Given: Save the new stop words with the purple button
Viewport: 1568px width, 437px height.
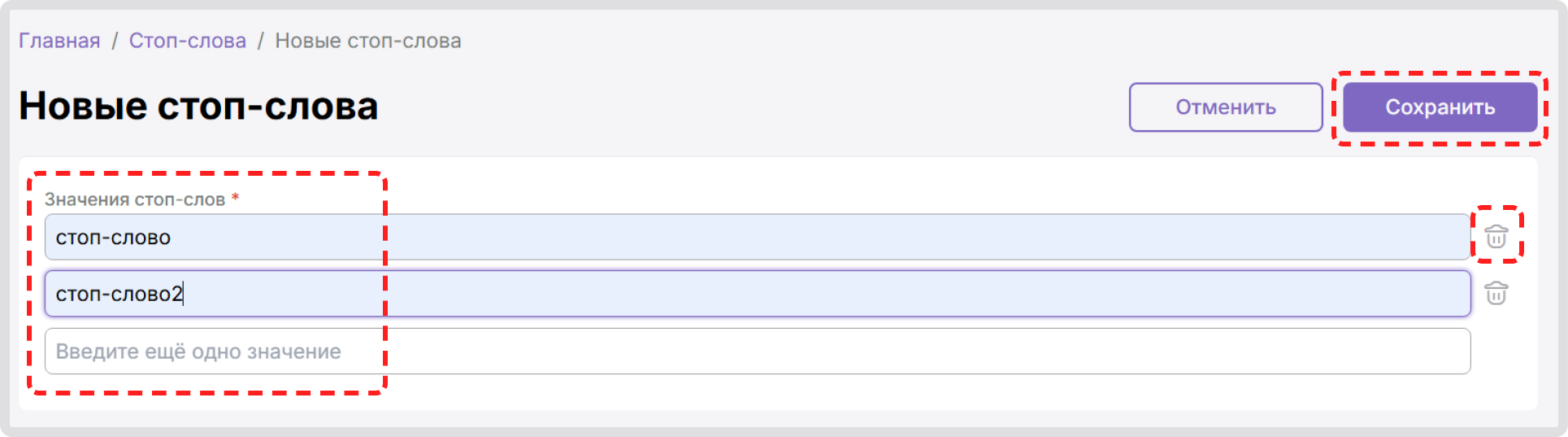Looking at the screenshot, I should click(1440, 107).
